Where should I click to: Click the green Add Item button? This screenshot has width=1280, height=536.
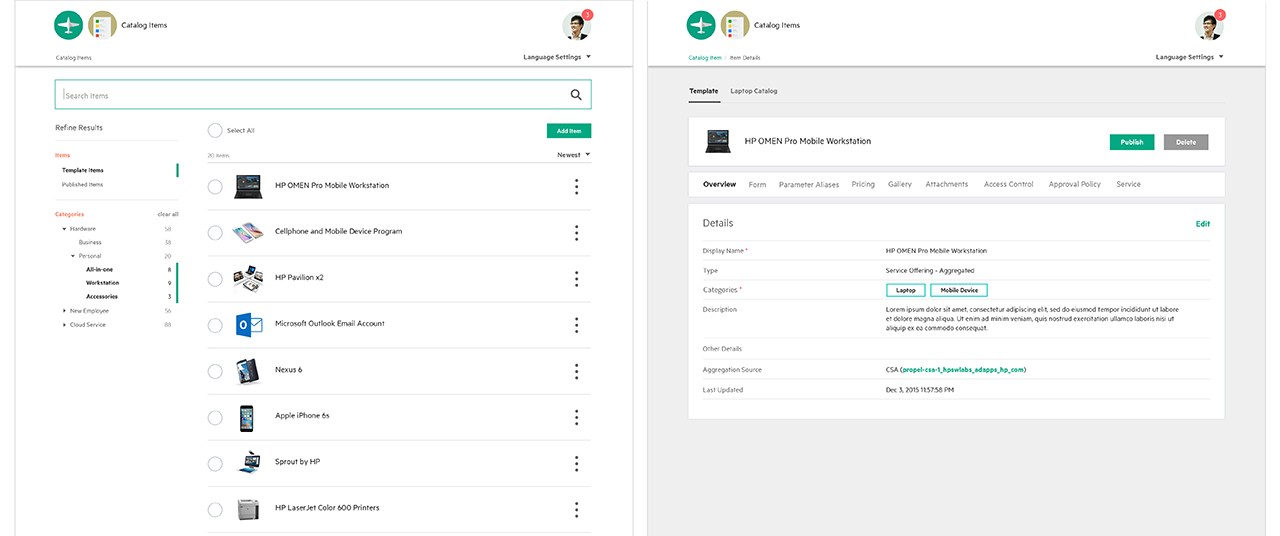click(x=569, y=131)
